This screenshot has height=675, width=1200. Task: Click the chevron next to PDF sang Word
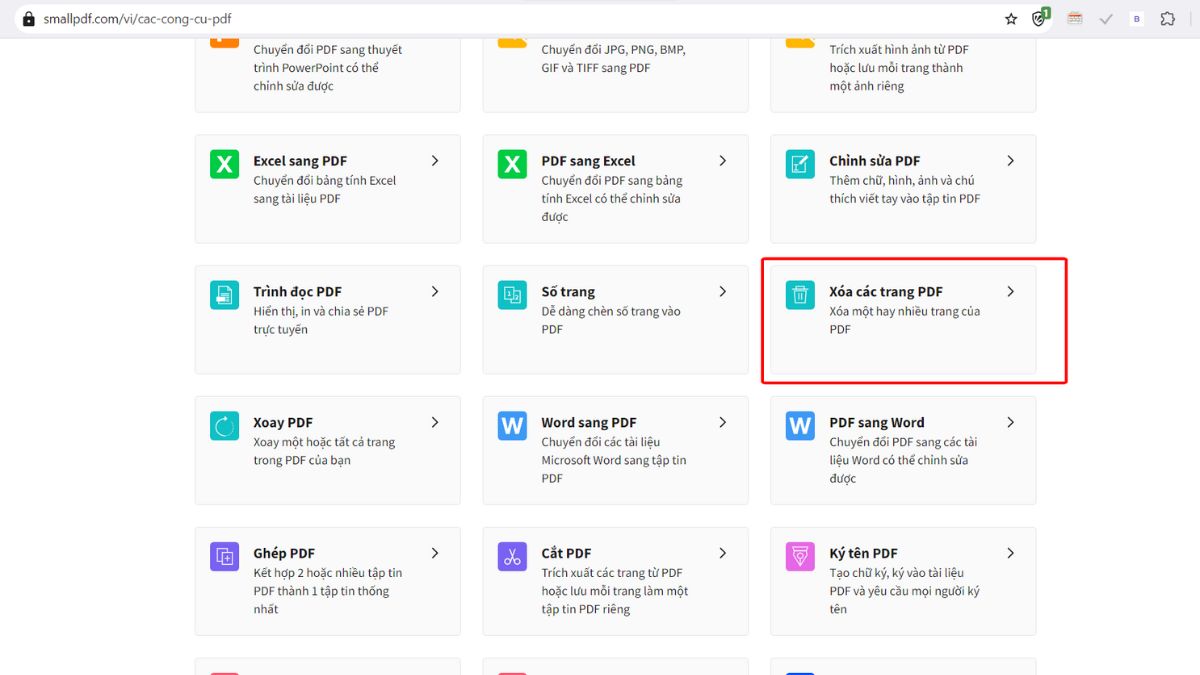tap(1011, 423)
